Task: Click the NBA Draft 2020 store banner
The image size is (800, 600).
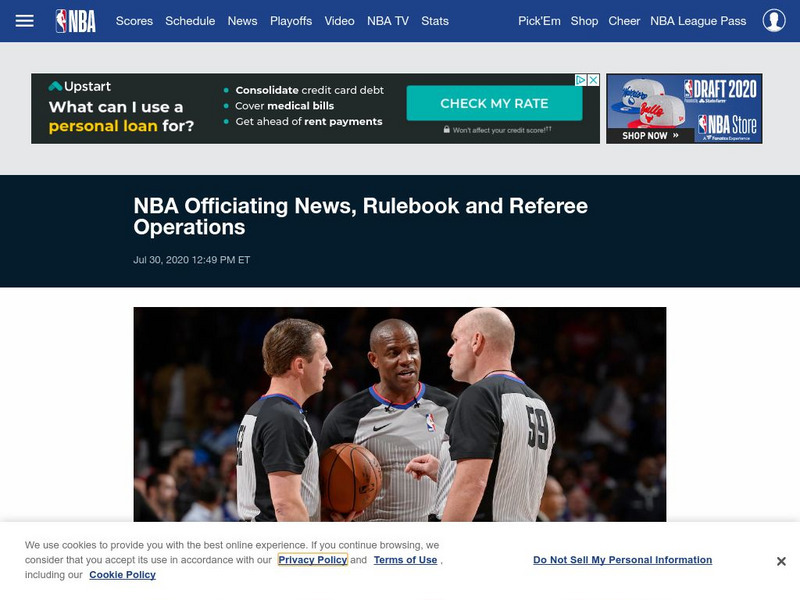Action: [684, 108]
